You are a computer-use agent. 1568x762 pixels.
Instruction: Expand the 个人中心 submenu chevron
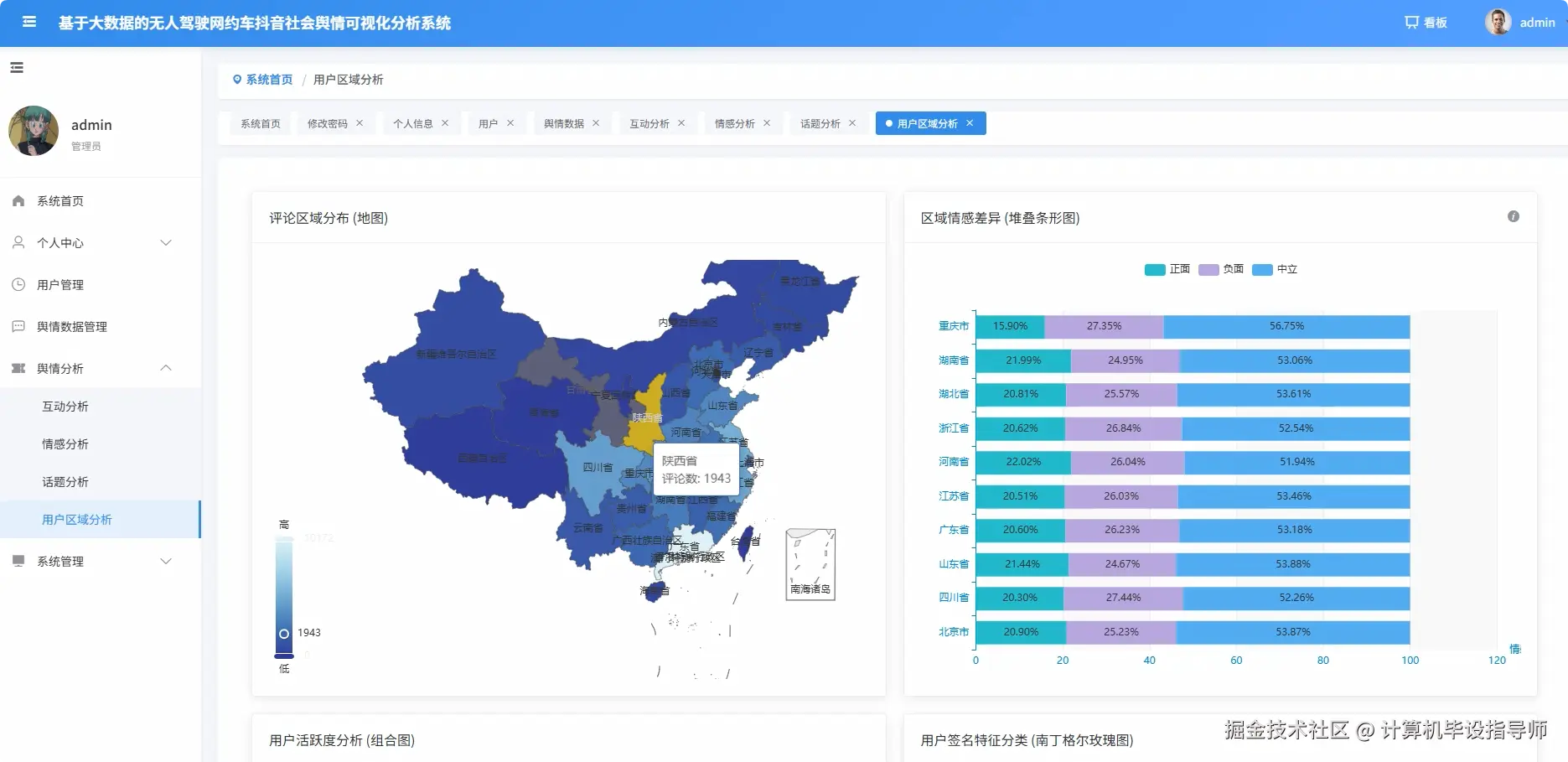166,243
